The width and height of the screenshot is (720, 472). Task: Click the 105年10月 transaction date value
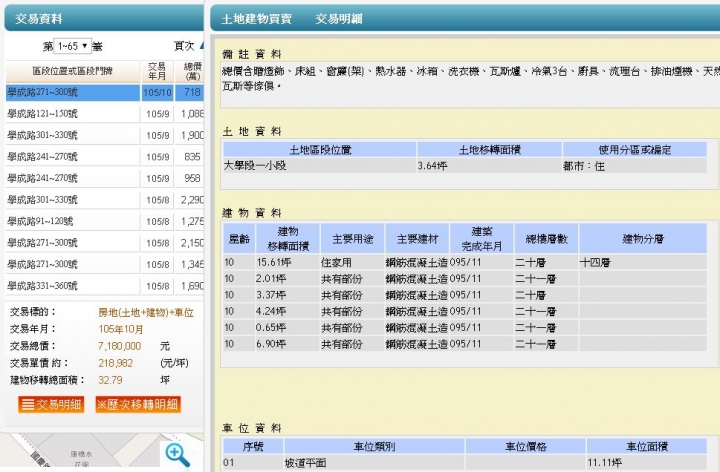coord(121,329)
